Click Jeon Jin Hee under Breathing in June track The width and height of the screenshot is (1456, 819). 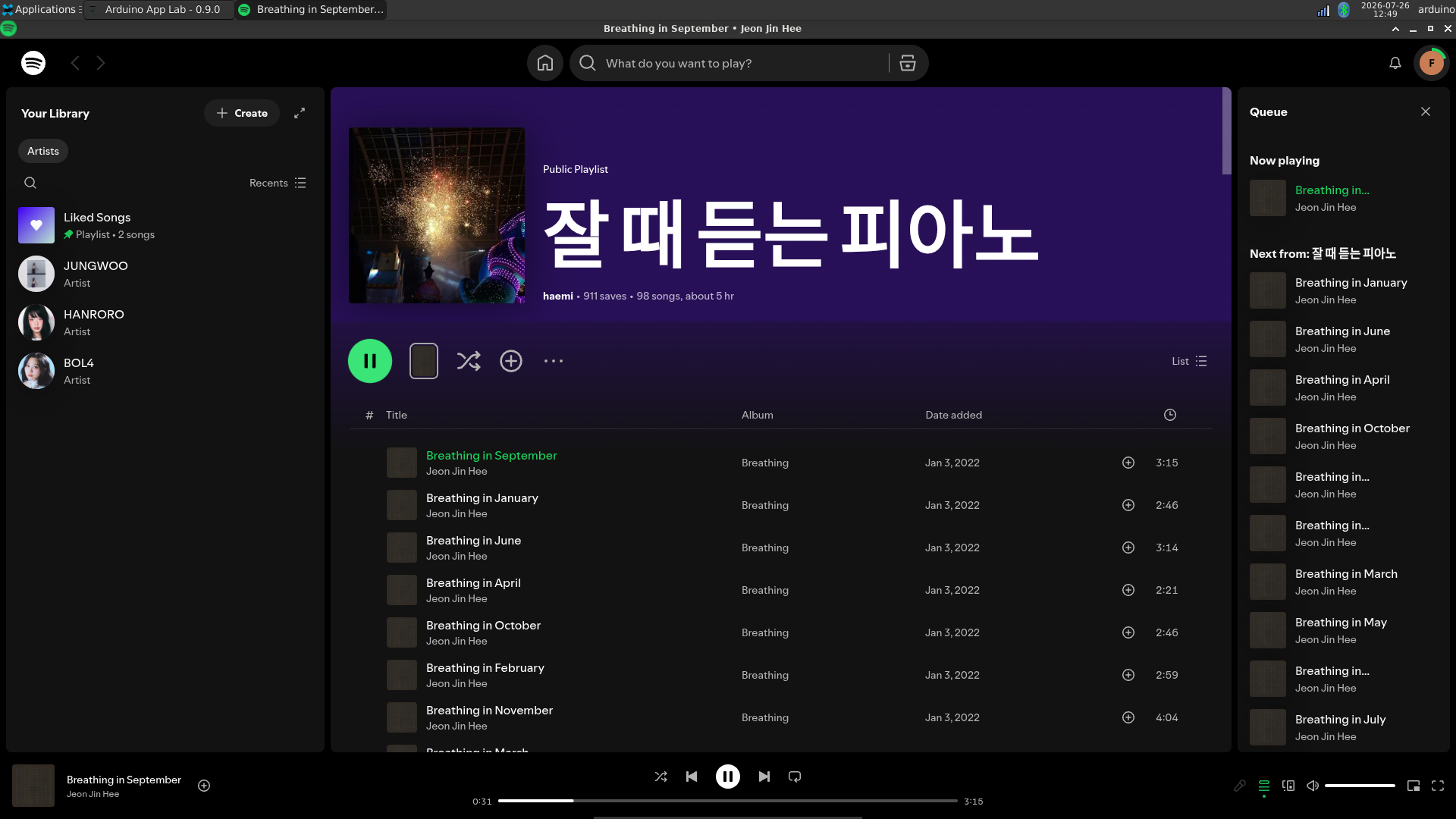tap(457, 556)
